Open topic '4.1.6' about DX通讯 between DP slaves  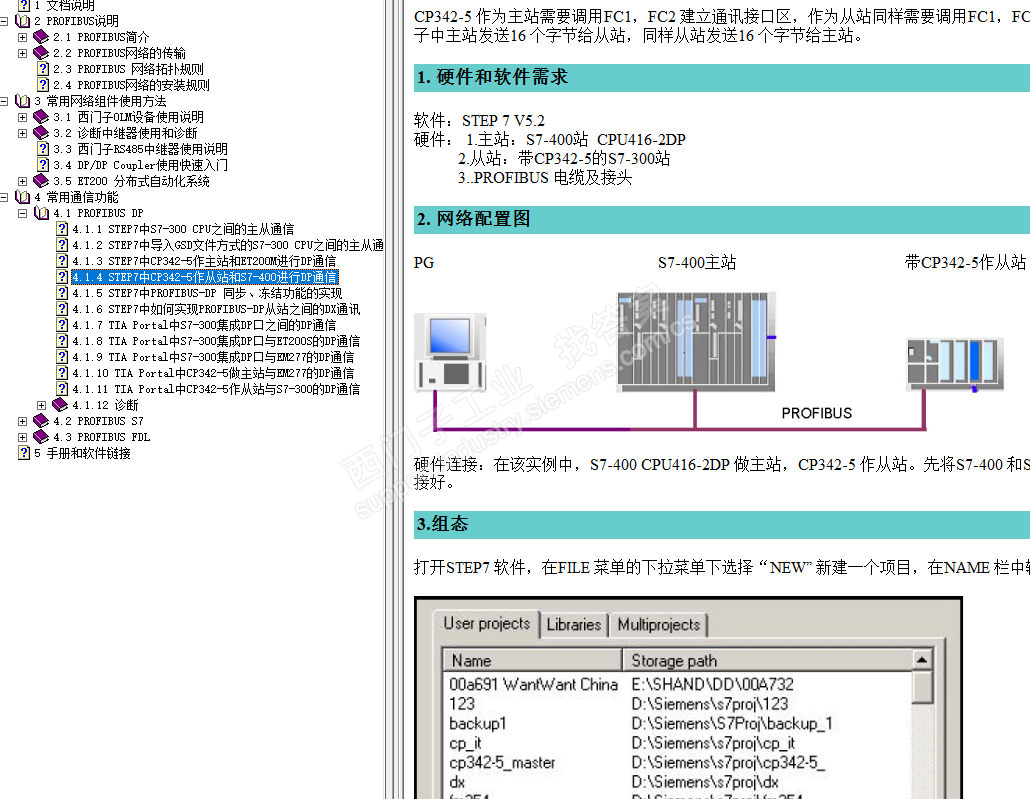click(216, 309)
